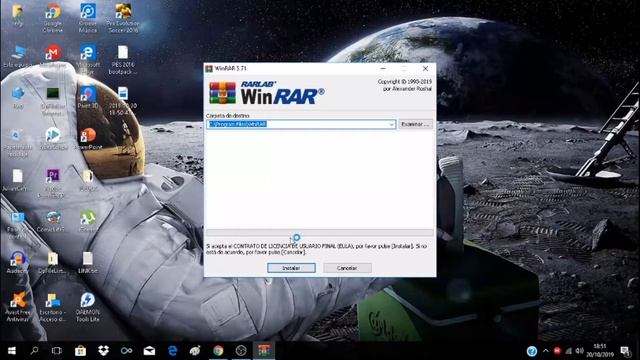This screenshot has height=360, width=640.
Task: Open the Red network desktop icon
Action: 18,98
